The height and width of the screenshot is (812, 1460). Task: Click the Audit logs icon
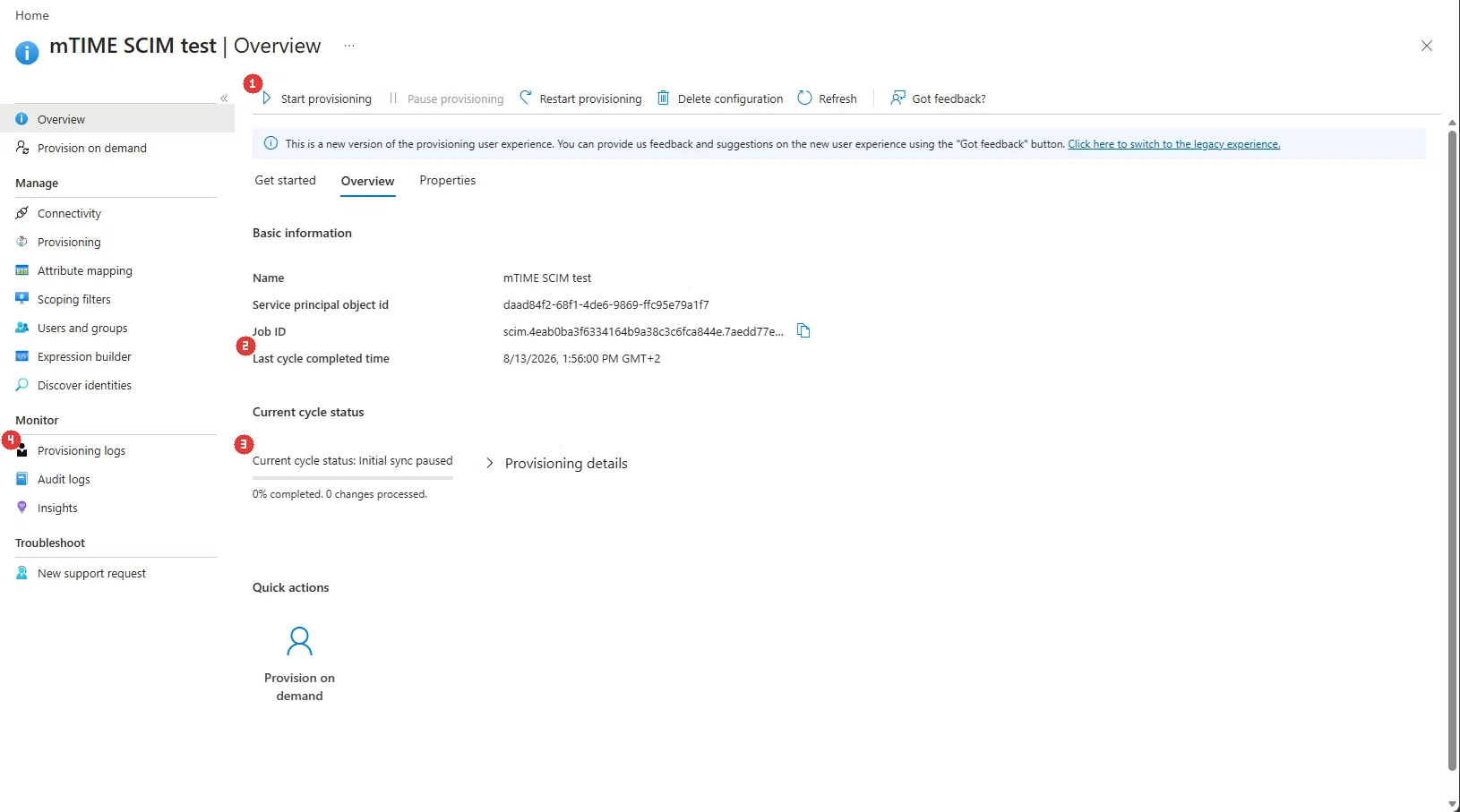coord(22,479)
